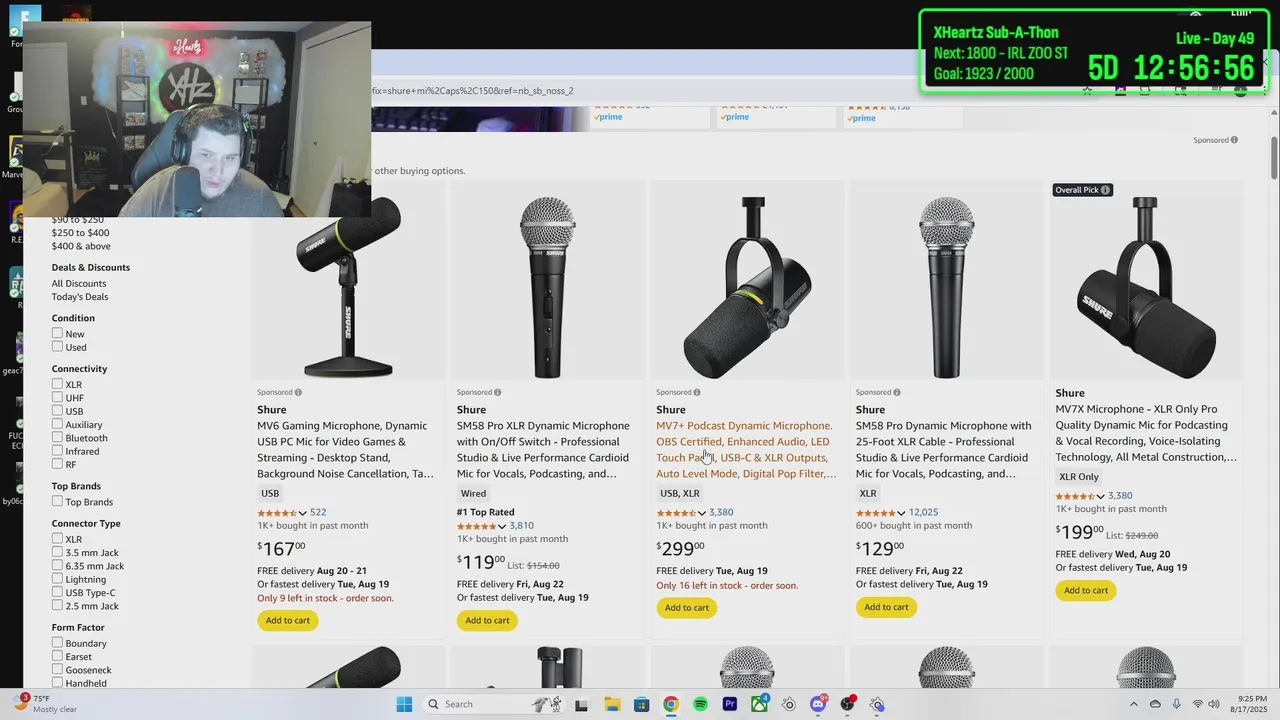1280x720 pixels.
Task: Open the Windows Start menu
Action: (404, 704)
